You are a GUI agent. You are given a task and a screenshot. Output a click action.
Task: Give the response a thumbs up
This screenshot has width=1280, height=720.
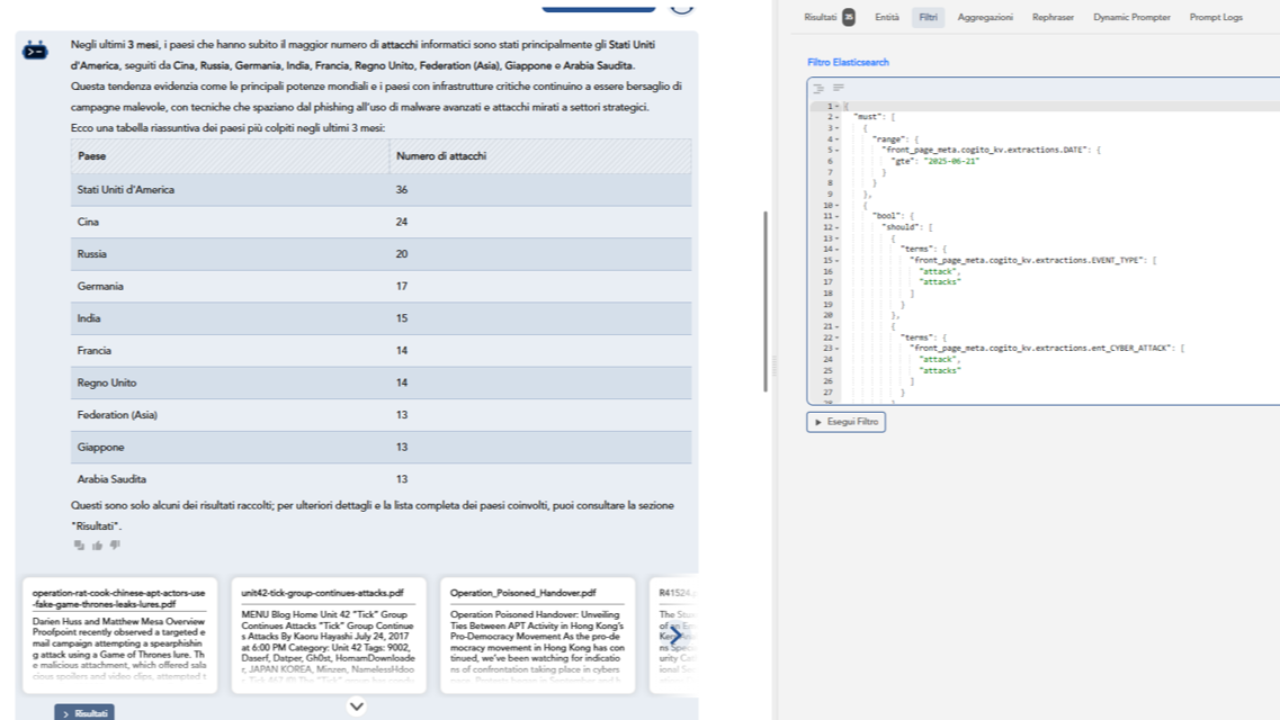[x=97, y=545]
